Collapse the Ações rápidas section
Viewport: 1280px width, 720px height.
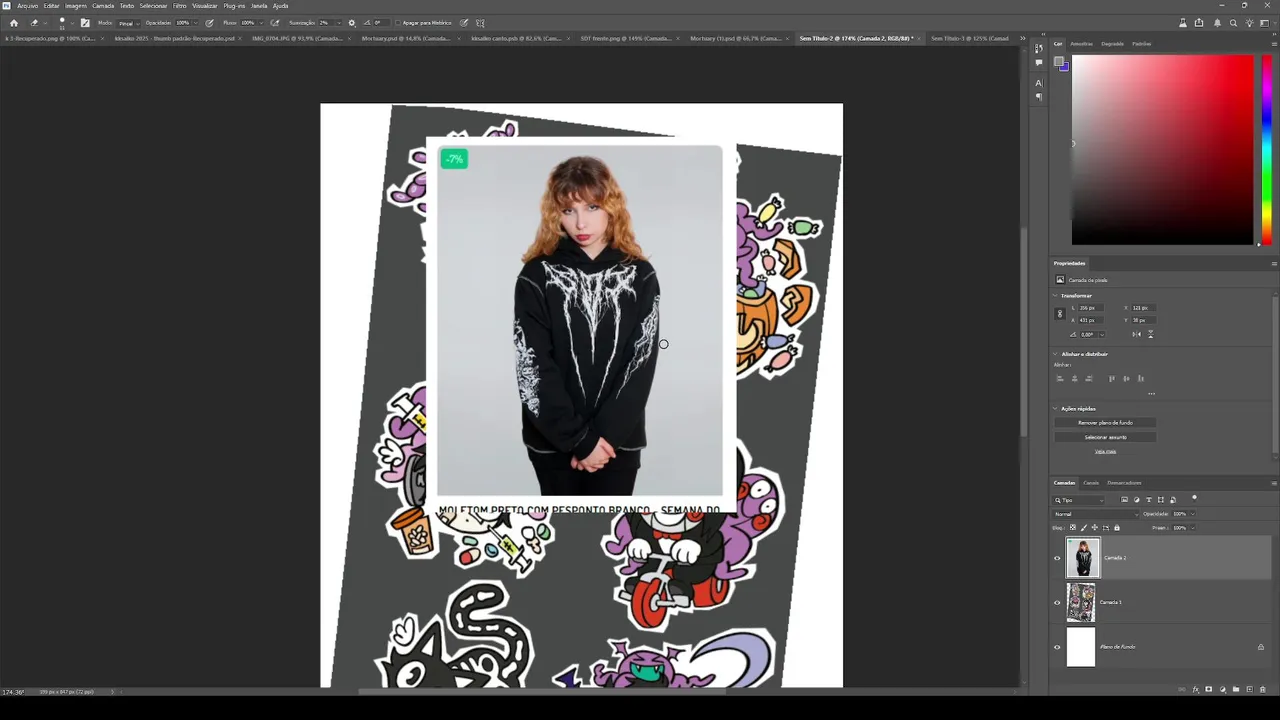point(1055,408)
